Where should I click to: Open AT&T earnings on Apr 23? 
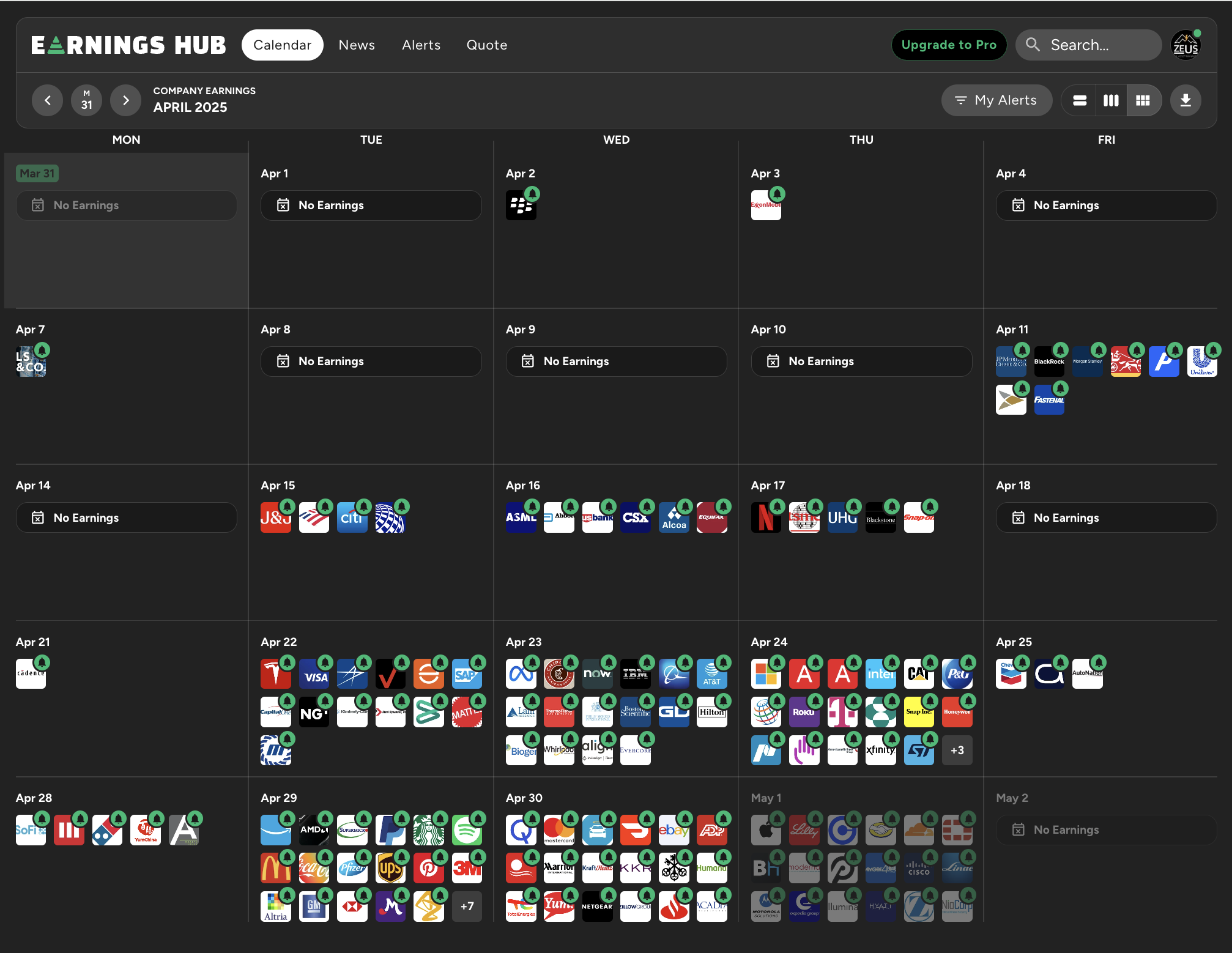pyautogui.click(x=712, y=673)
